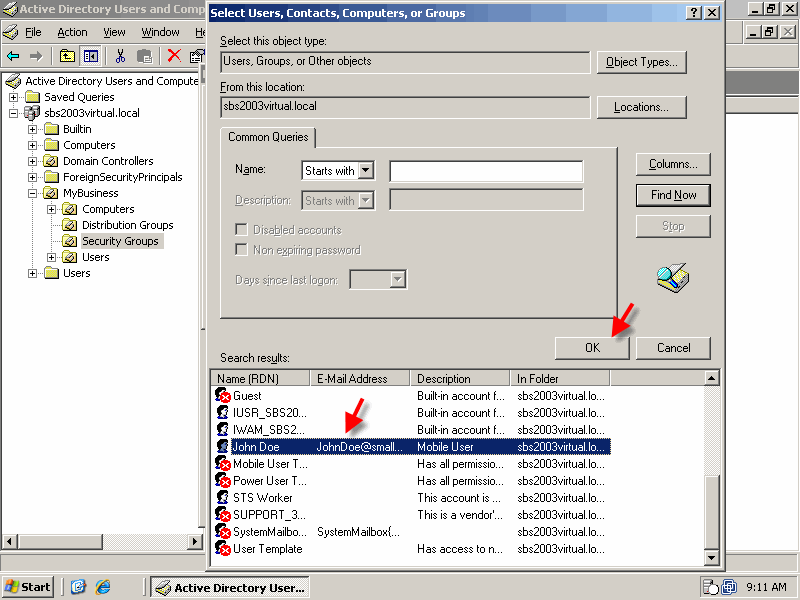Open Internet Explorer from quick launch
800x600 pixels.
click(103, 587)
